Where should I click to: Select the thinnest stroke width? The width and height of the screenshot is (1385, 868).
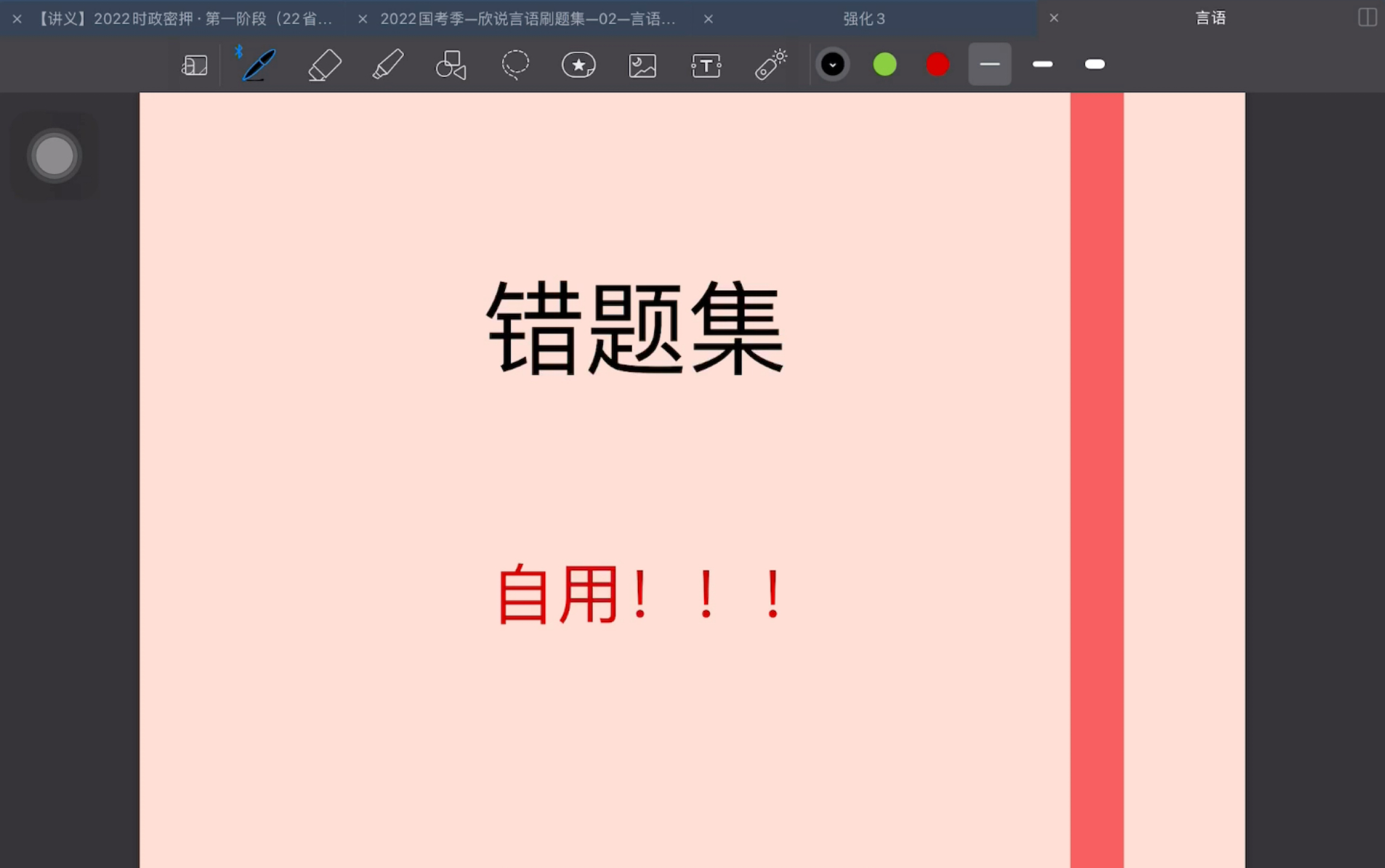989,64
